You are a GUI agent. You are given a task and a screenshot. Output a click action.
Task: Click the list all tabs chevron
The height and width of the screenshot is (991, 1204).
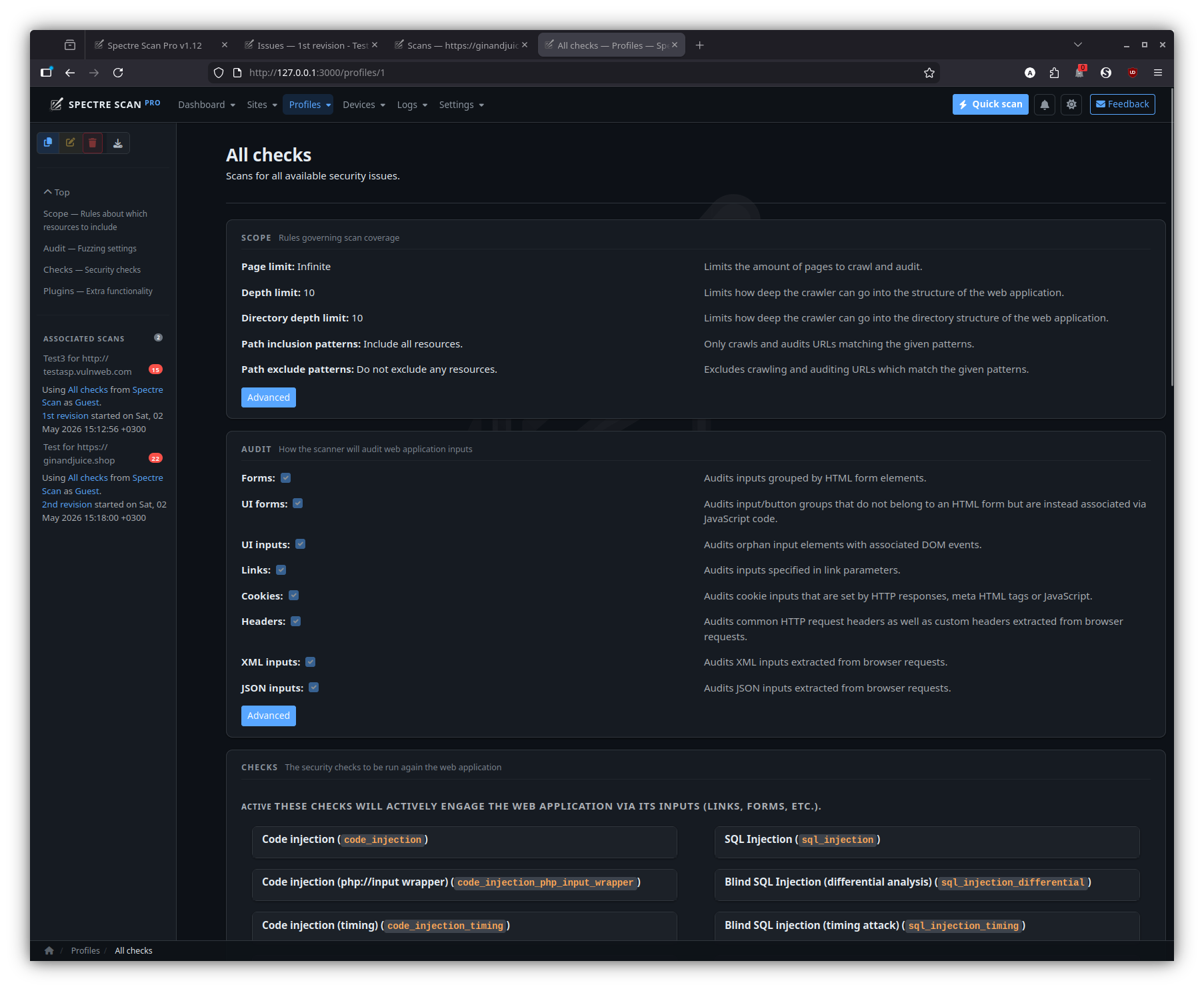click(1078, 45)
